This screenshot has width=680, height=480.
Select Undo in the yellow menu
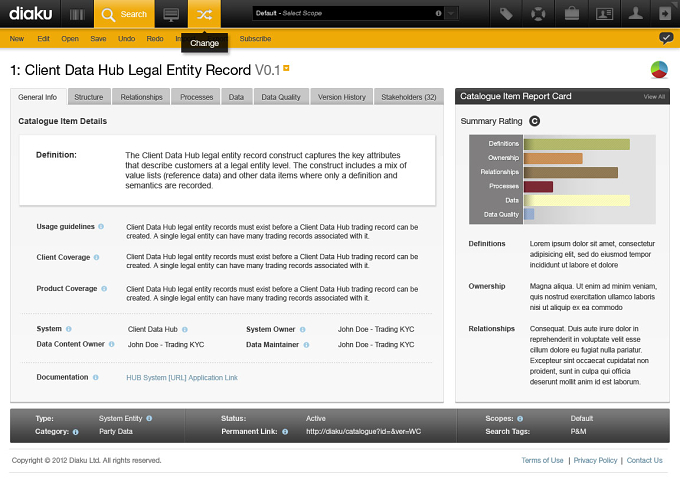[x=127, y=39]
